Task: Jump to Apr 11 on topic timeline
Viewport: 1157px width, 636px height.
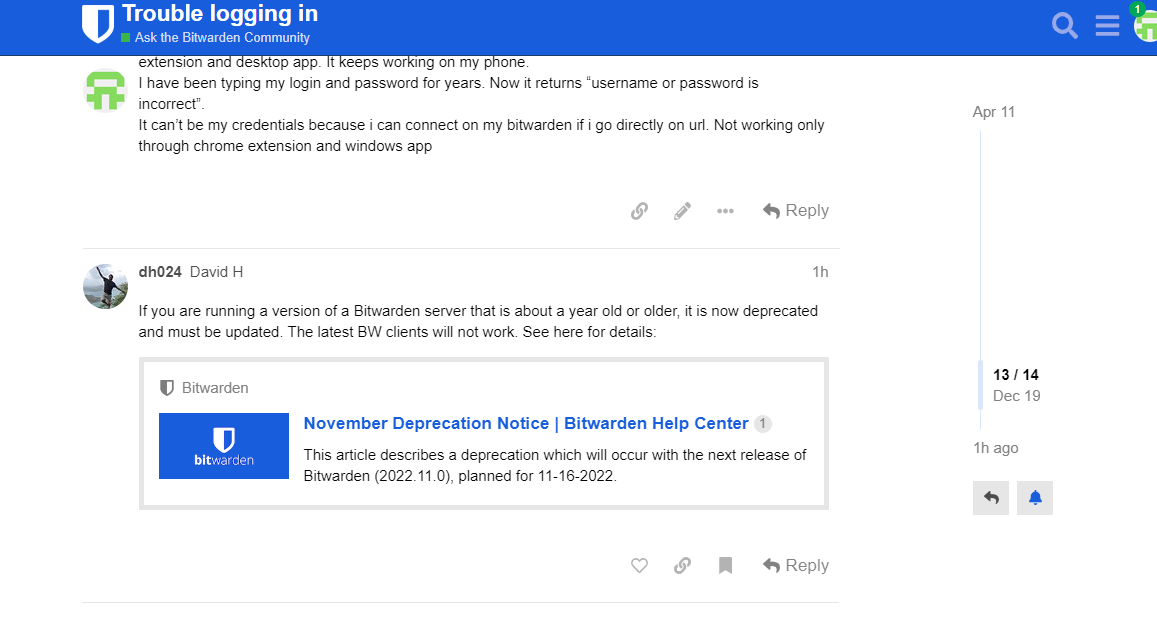Action: coord(993,112)
